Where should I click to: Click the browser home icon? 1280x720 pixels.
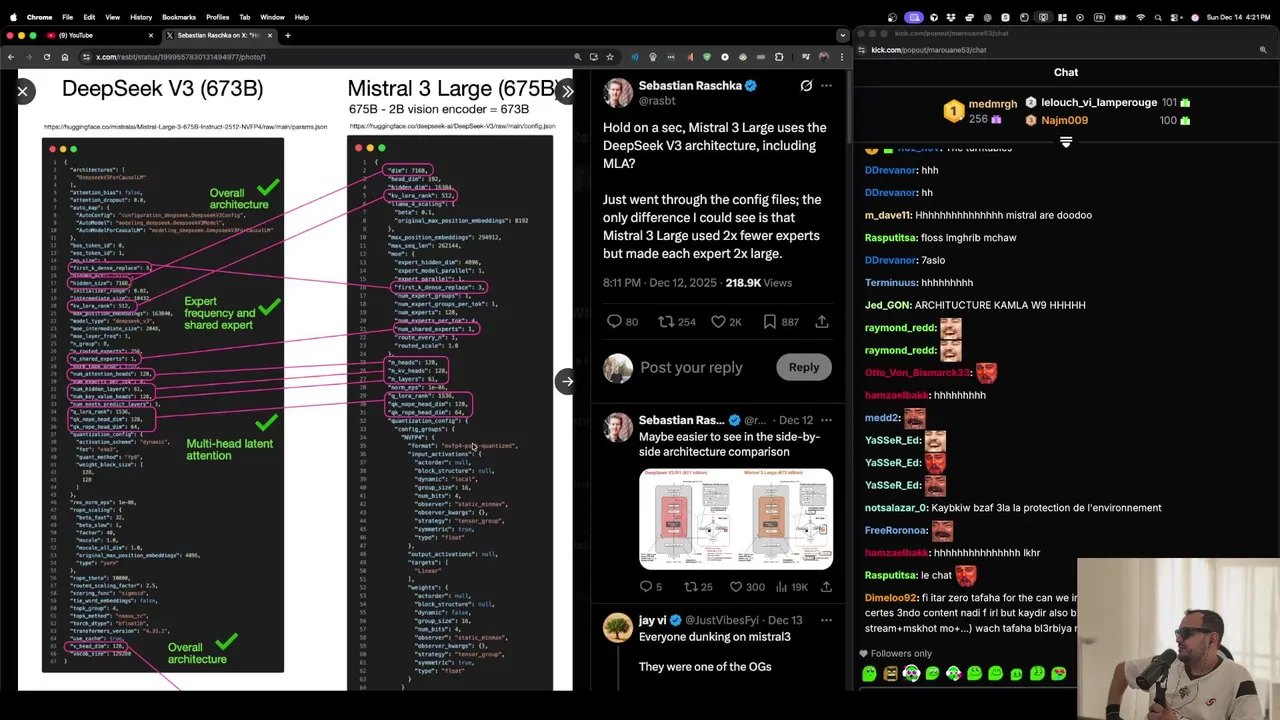point(65,57)
